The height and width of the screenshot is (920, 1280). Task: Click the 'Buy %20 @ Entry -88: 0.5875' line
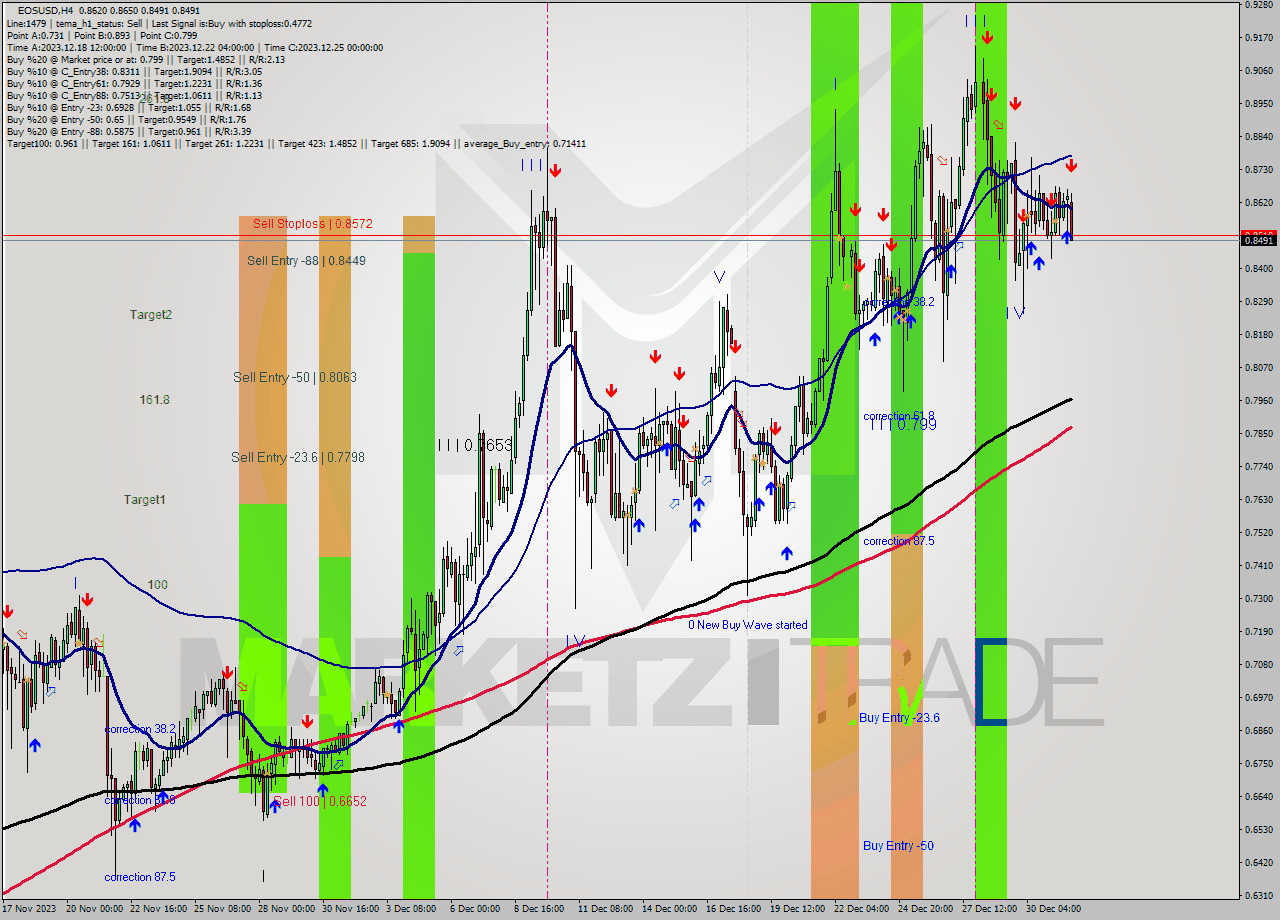(x=129, y=131)
